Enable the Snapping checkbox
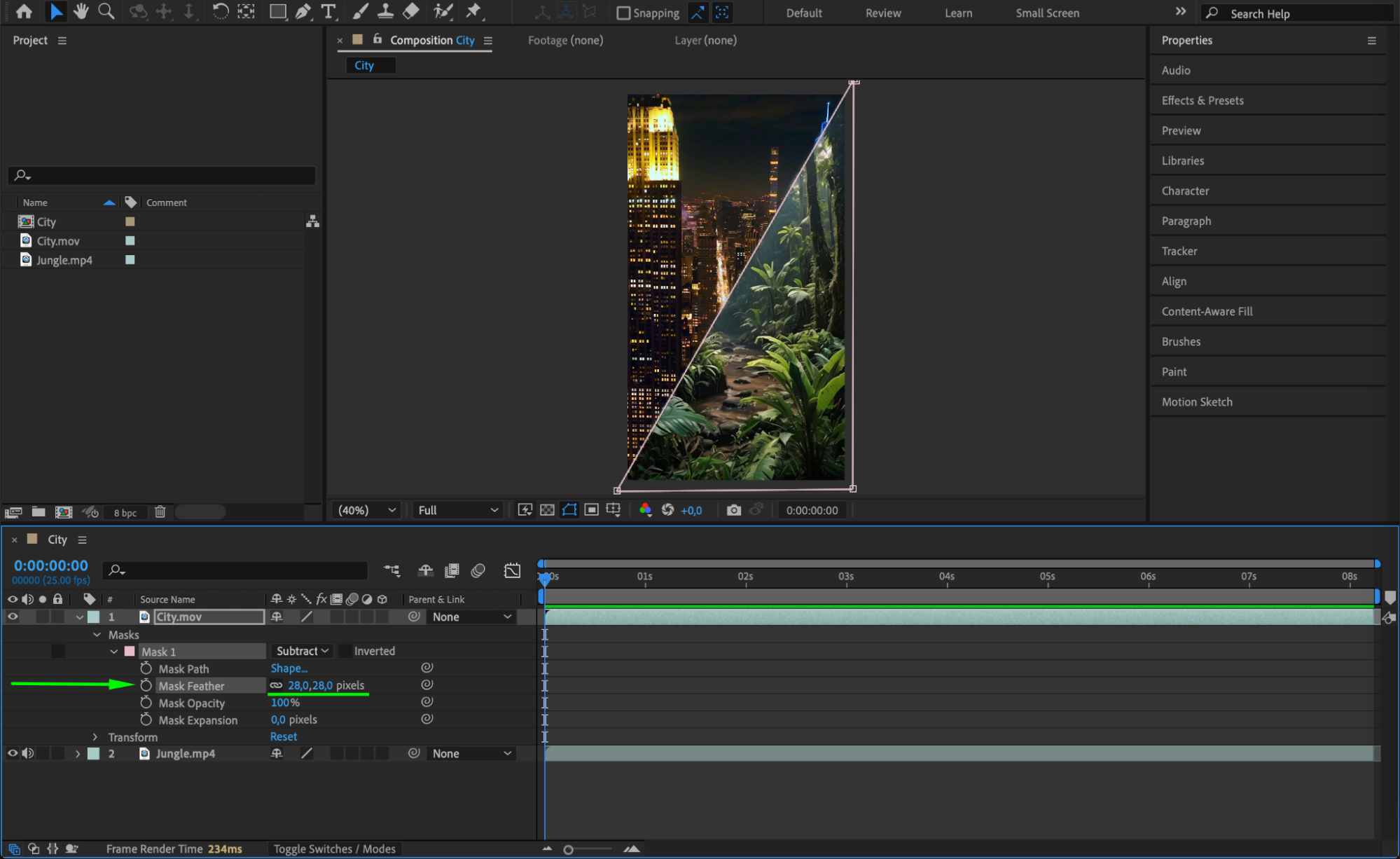The width and height of the screenshot is (1400, 859). coord(623,13)
